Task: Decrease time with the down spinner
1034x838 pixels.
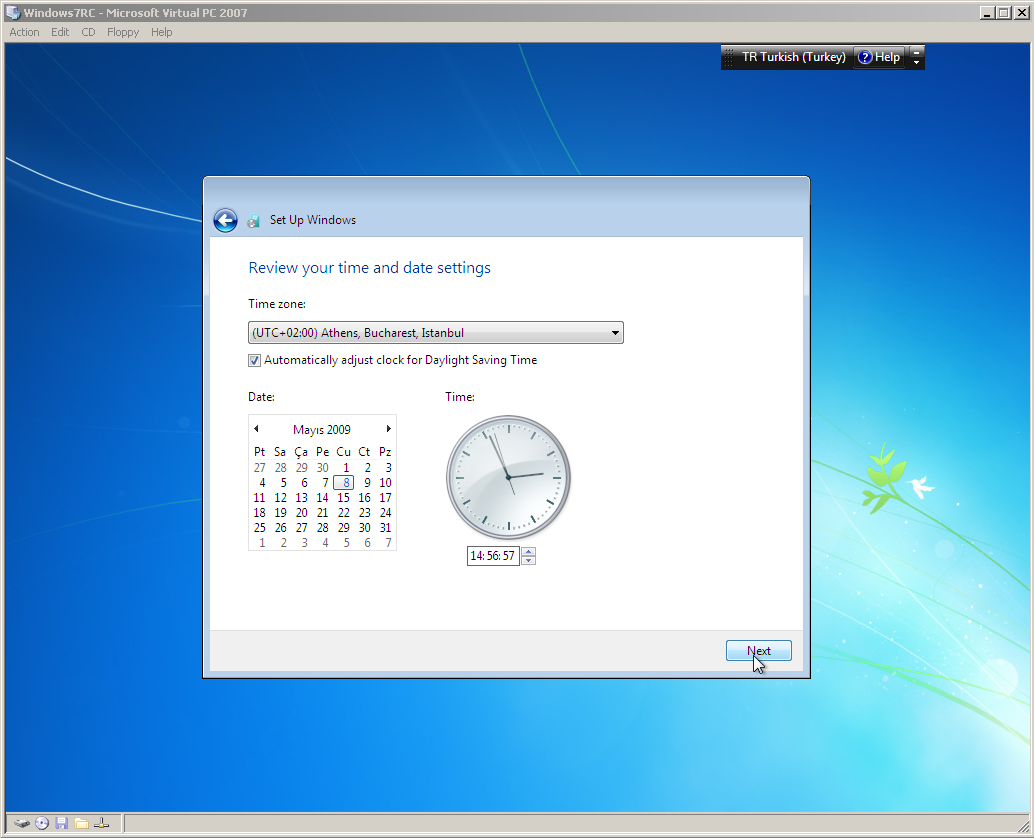Action: click(528, 560)
